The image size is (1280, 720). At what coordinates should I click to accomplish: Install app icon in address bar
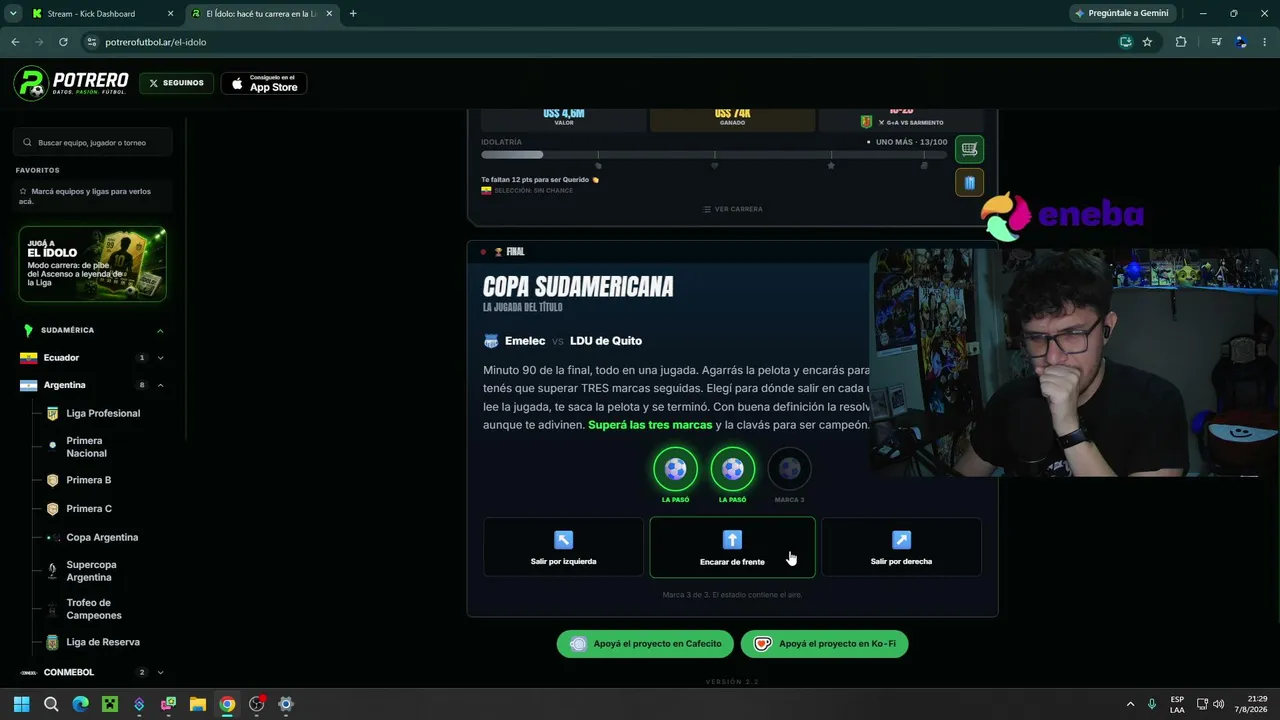pyautogui.click(x=1125, y=42)
